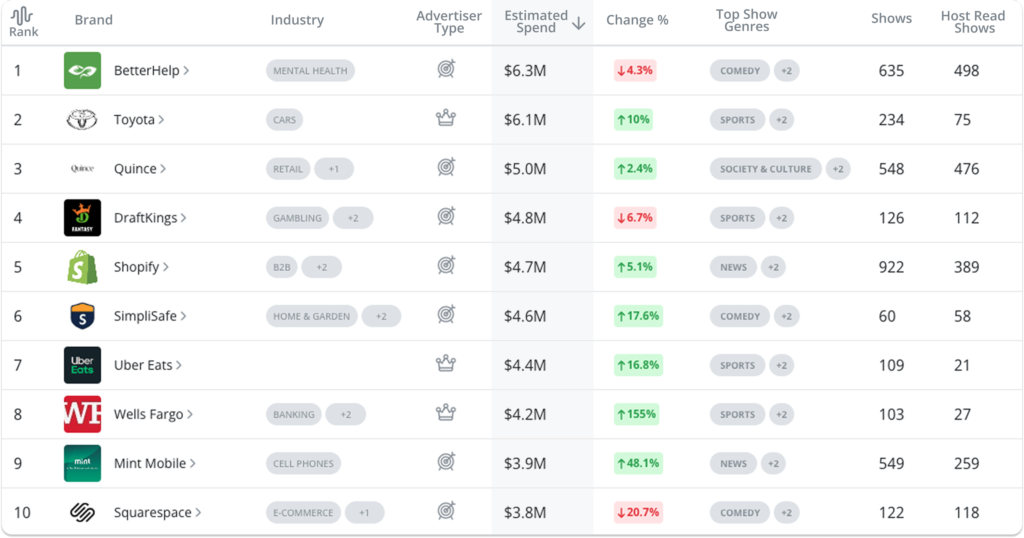Open the Wells Fargo brand link
This screenshot has height=538, width=1024.
coord(153,414)
